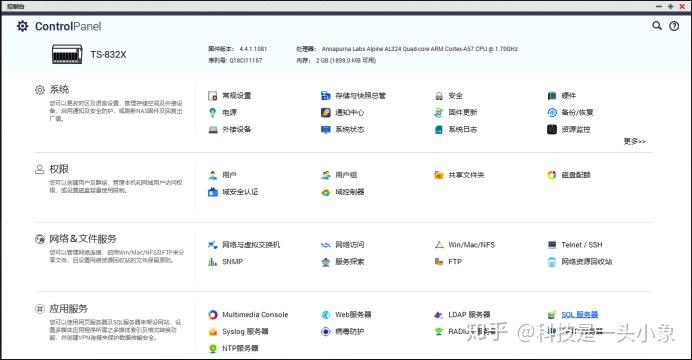Open the search icon in the header
This screenshot has width=692, height=360.
pos(657,26)
